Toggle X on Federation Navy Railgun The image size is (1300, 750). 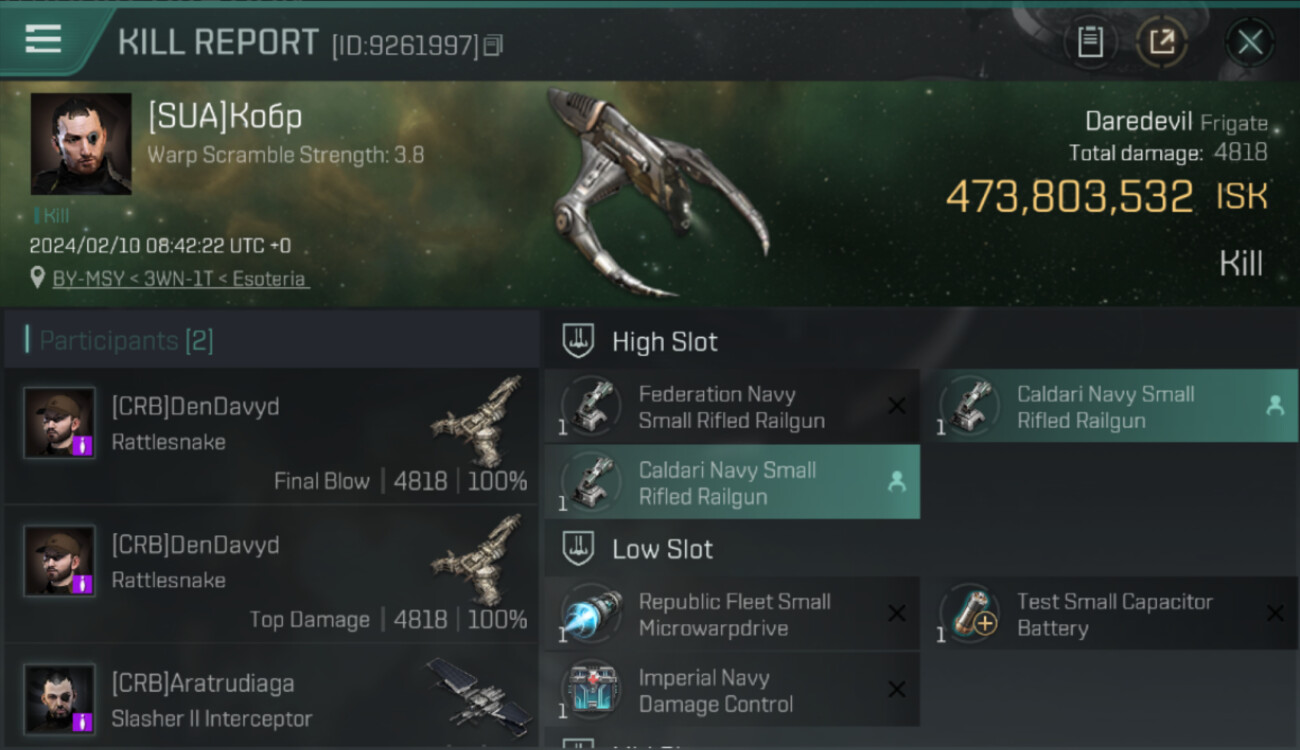[x=897, y=406]
